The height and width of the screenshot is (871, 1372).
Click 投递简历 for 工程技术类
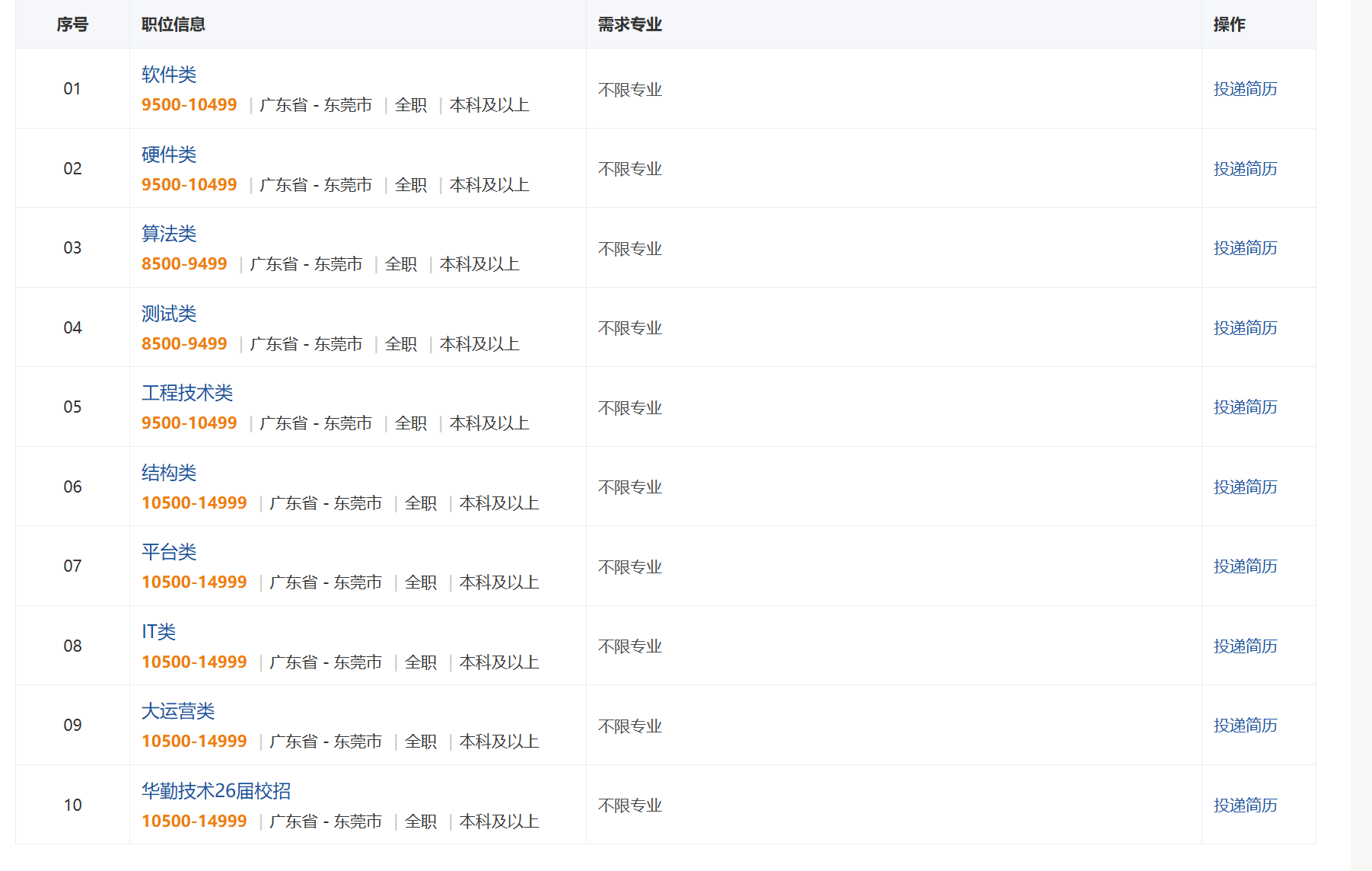(x=1245, y=407)
